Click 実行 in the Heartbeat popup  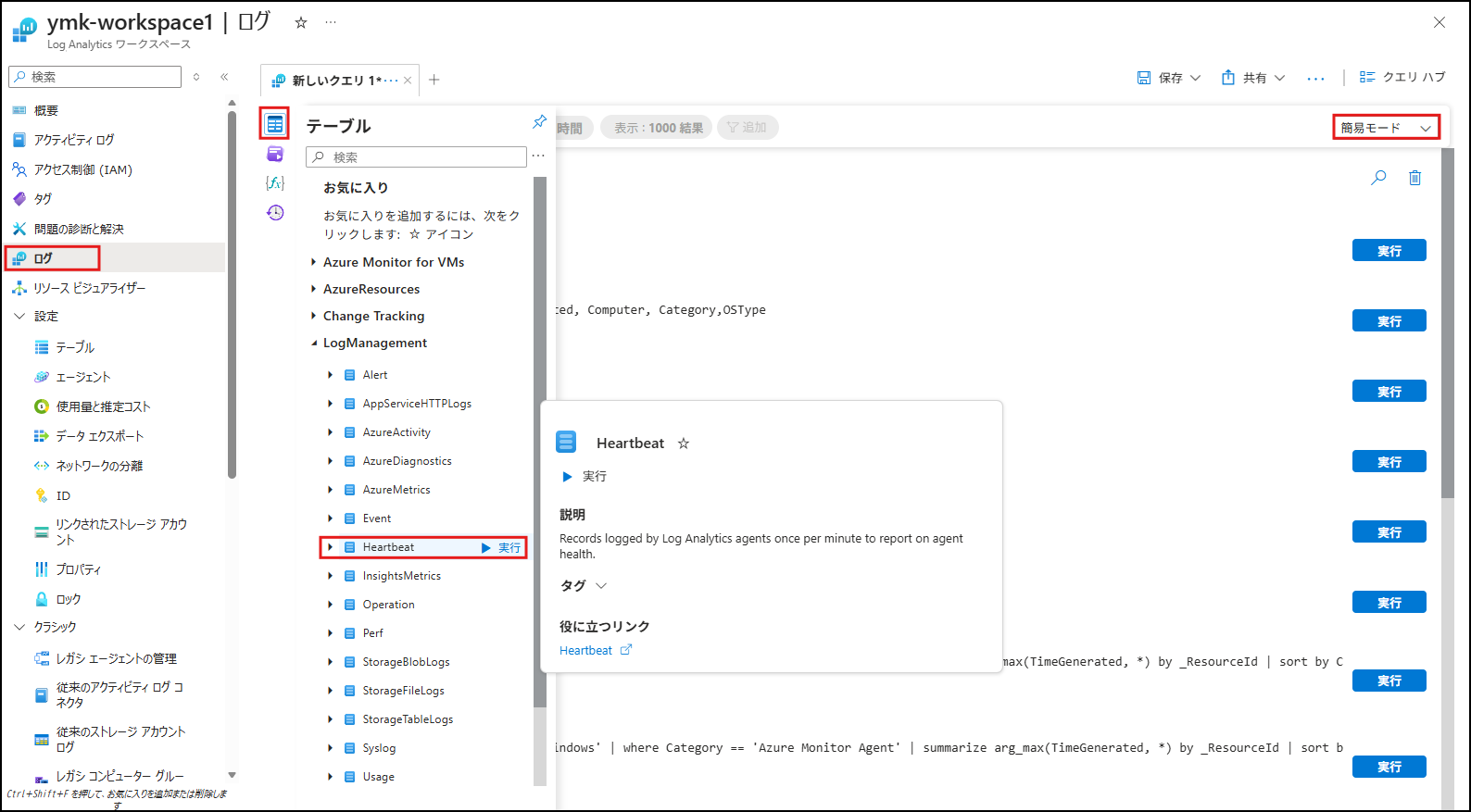click(585, 477)
